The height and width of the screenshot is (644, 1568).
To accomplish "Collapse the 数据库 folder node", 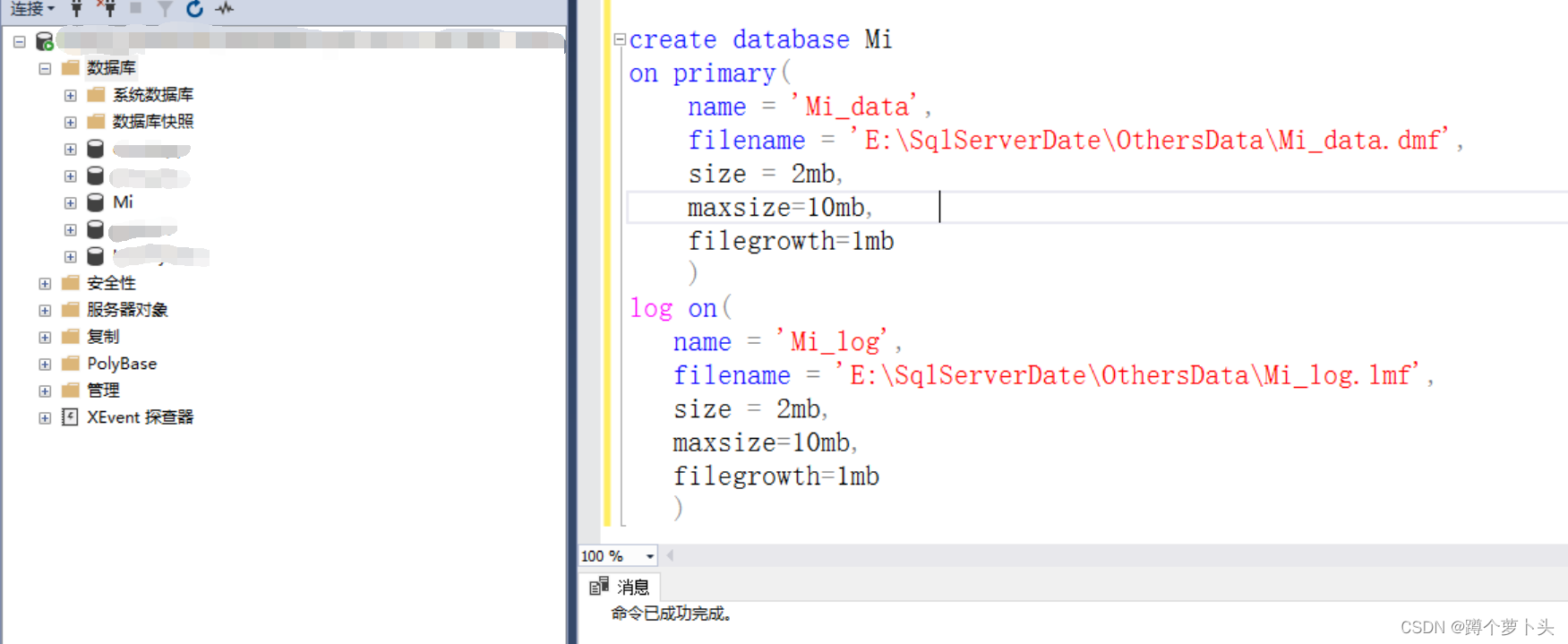I will 45,68.
